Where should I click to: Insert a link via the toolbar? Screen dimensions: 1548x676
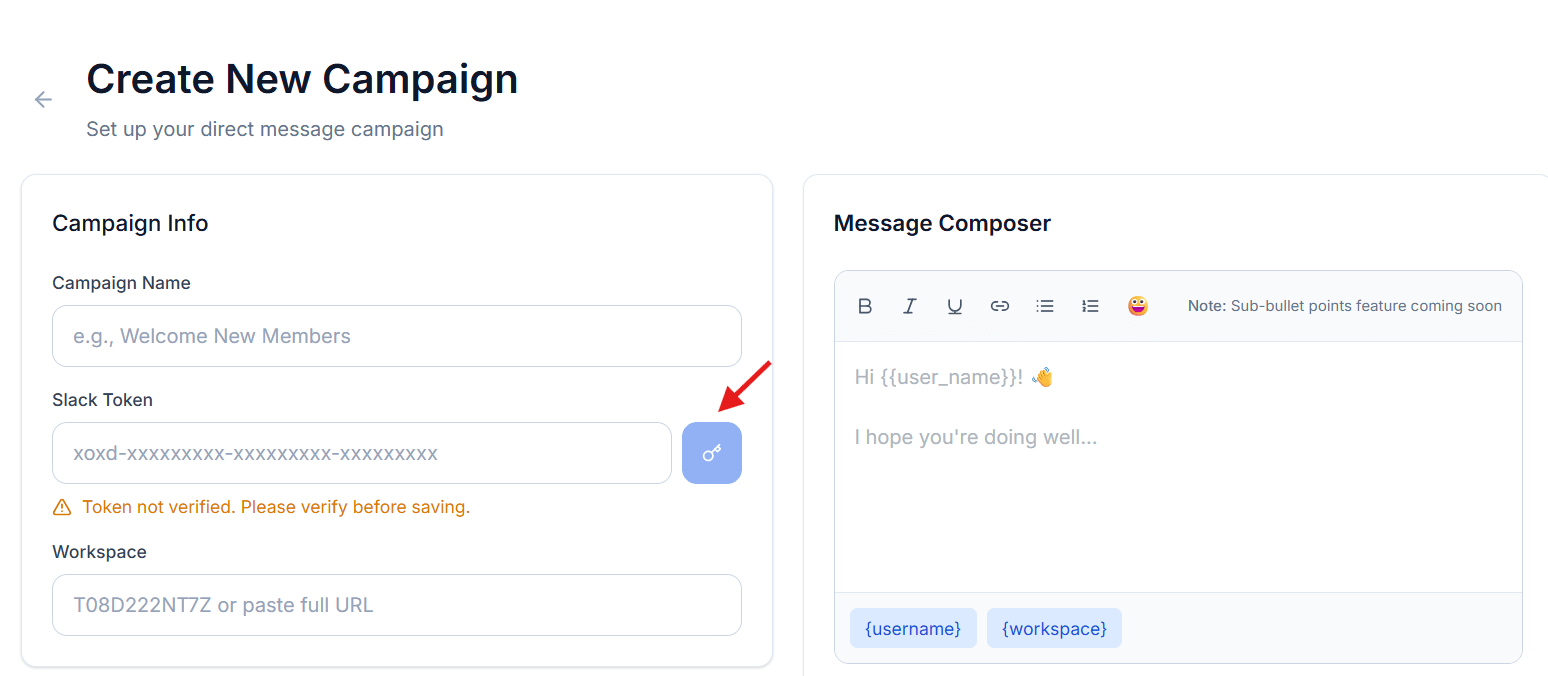point(1000,306)
